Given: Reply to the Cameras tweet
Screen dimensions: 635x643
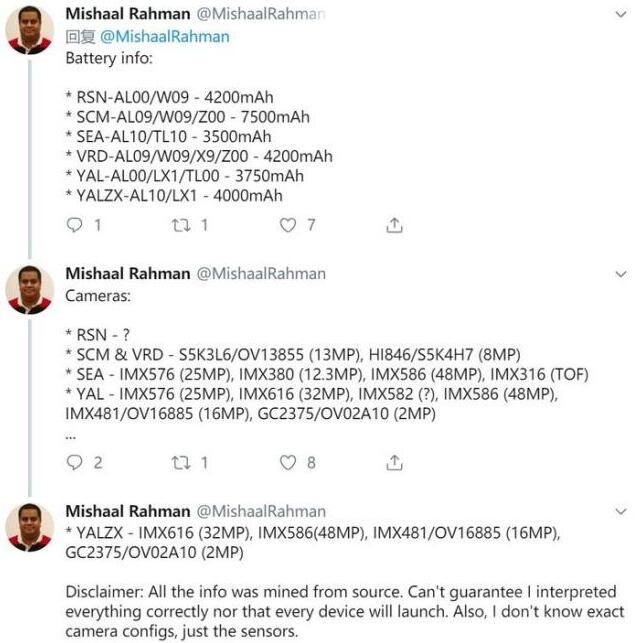Looking at the screenshot, I should [74, 462].
